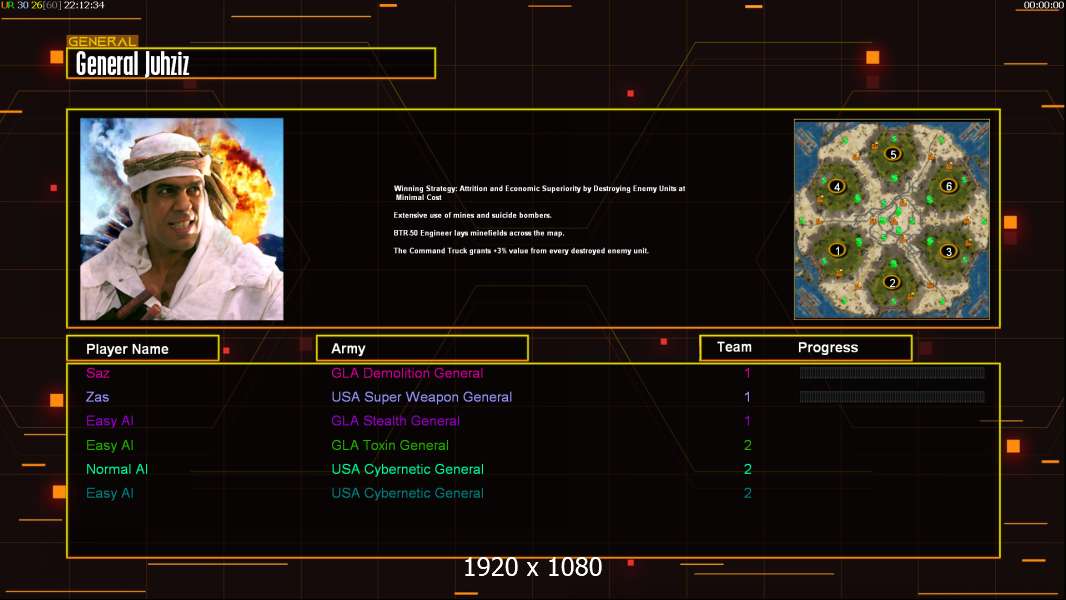Click the General Juhziz portrait image
The height and width of the screenshot is (600, 1066).
click(182, 219)
